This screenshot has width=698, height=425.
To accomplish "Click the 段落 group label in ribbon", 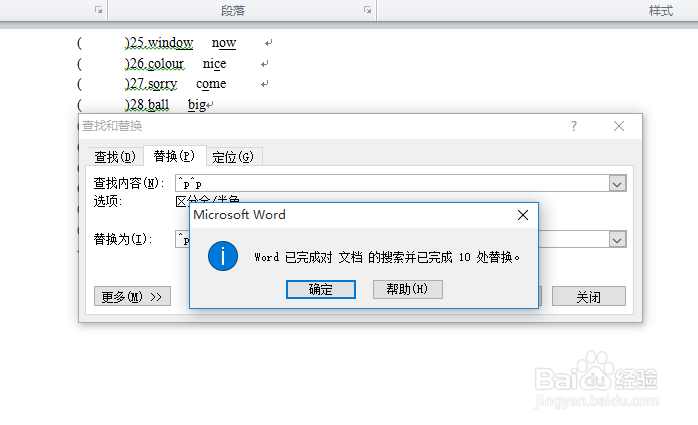I will tap(233, 10).
